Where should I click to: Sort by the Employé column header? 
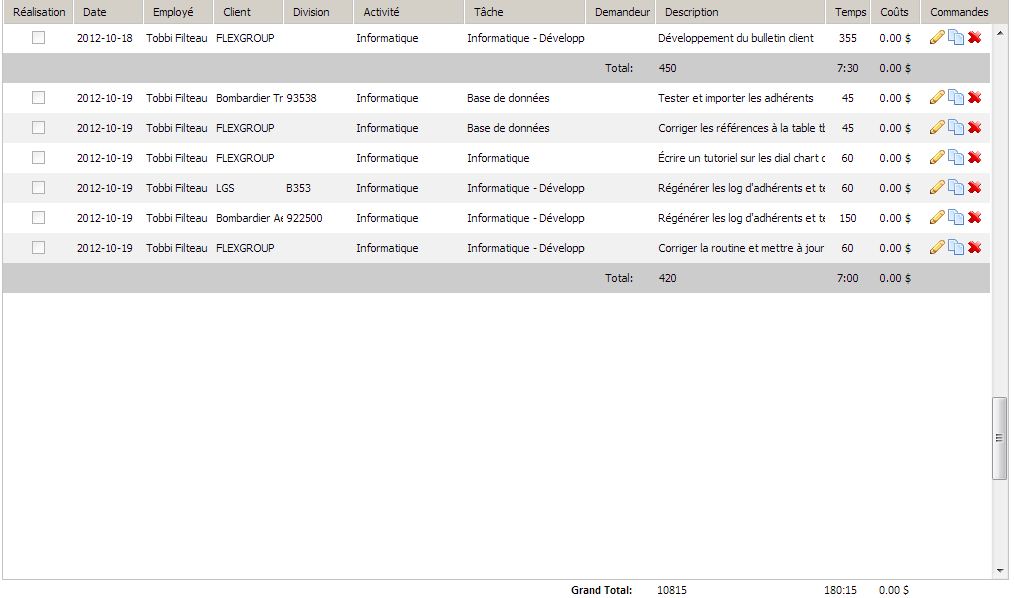coord(178,12)
